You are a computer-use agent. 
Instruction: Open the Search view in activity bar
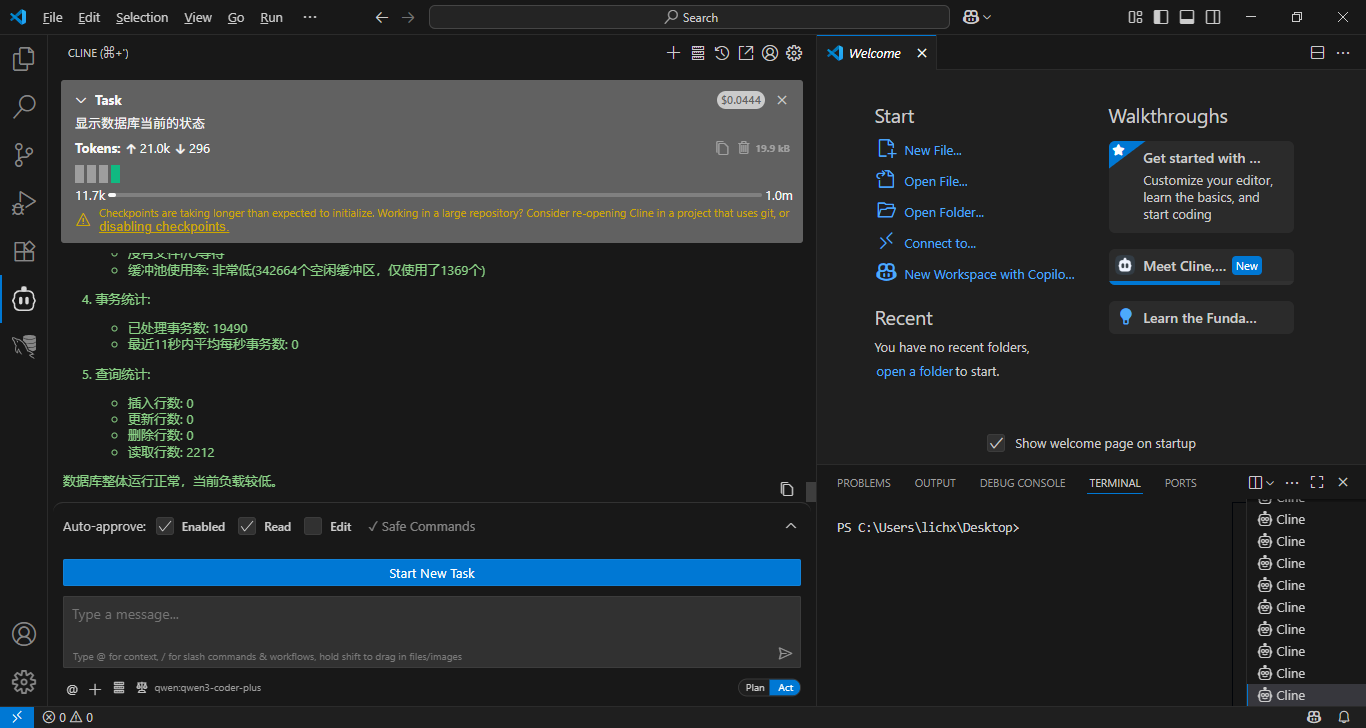click(x=24, y=107)
